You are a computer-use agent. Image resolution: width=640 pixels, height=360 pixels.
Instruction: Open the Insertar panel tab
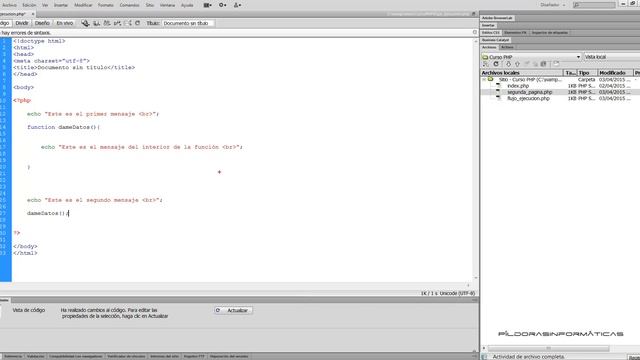click(x=488, y=25)
